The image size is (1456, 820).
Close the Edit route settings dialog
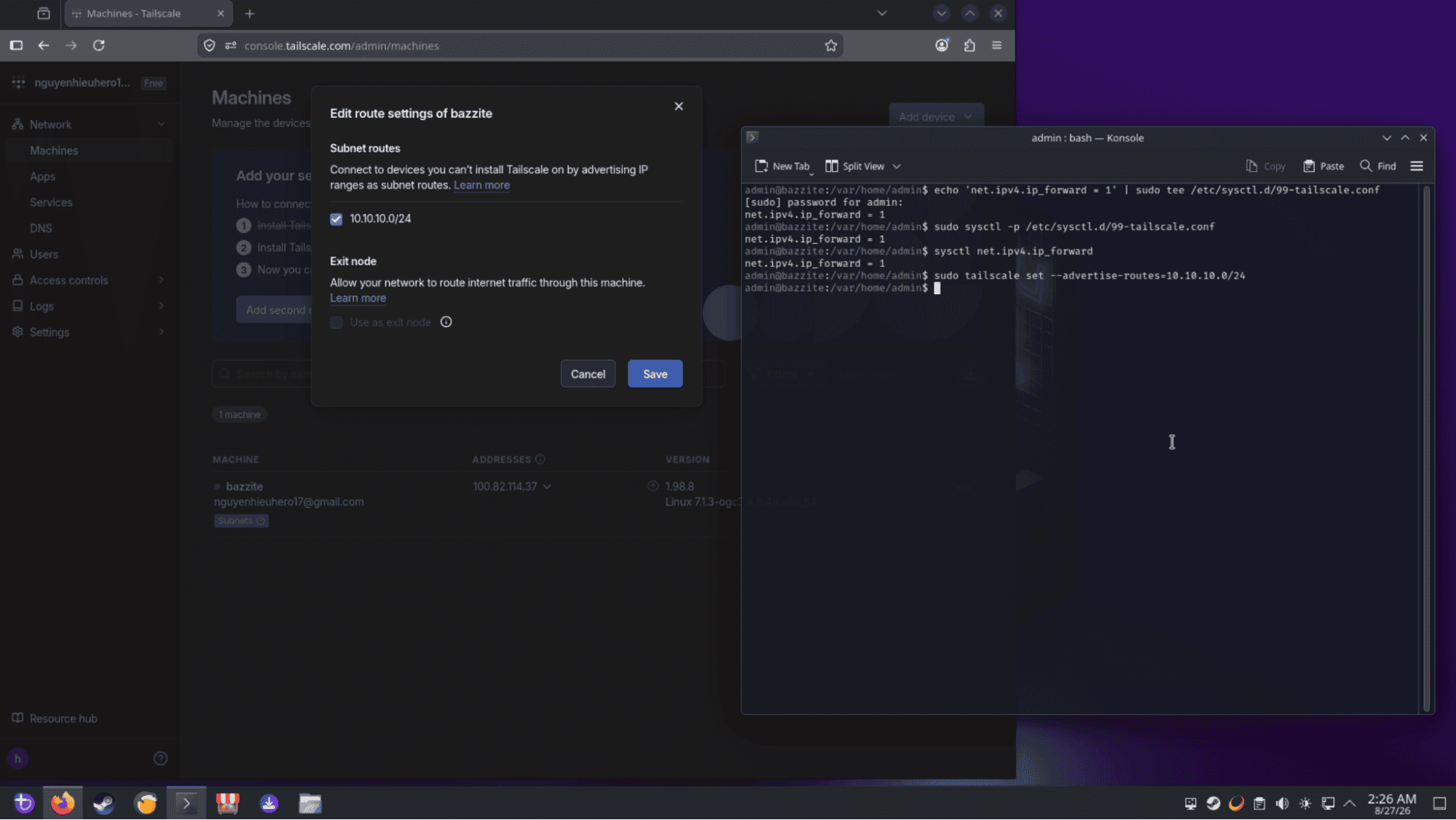click(678, 106)
